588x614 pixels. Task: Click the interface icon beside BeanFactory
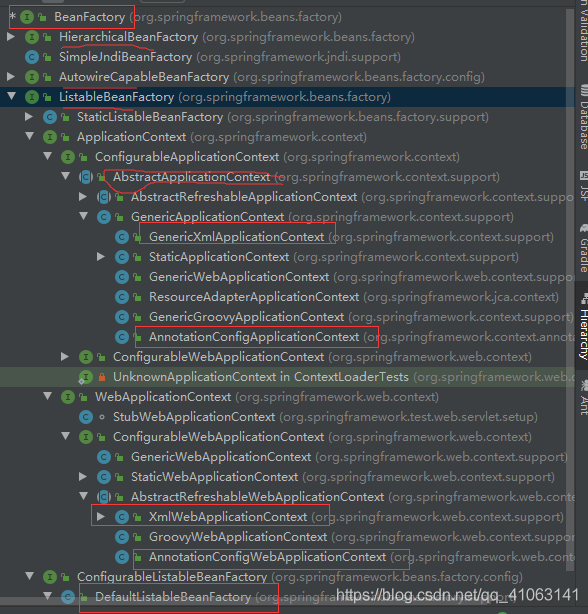point(27,17)
